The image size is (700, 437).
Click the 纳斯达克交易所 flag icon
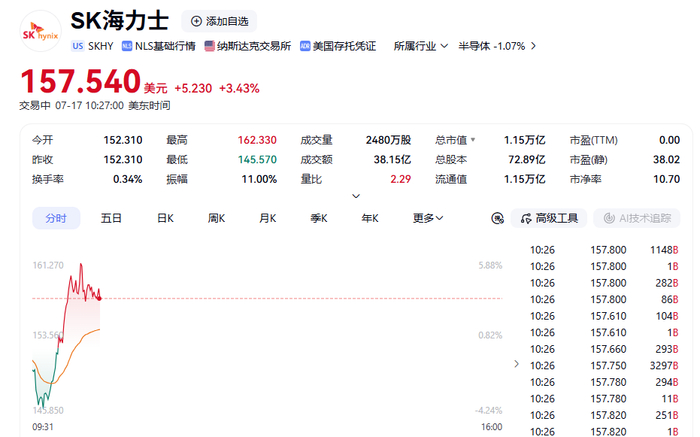click(x=209, y=46)
